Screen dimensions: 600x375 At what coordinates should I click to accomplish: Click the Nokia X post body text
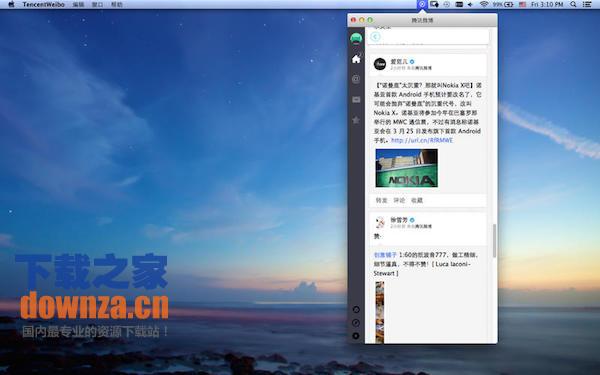(428, 113)
